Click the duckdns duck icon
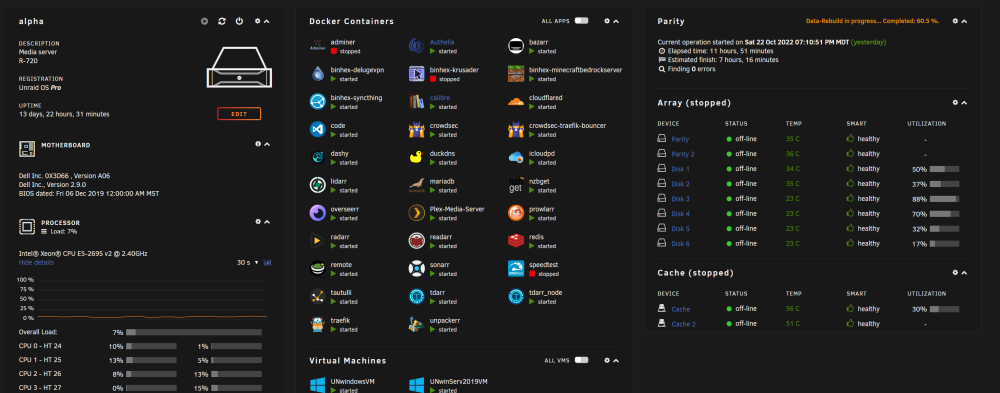 click(x=416, y=157)
